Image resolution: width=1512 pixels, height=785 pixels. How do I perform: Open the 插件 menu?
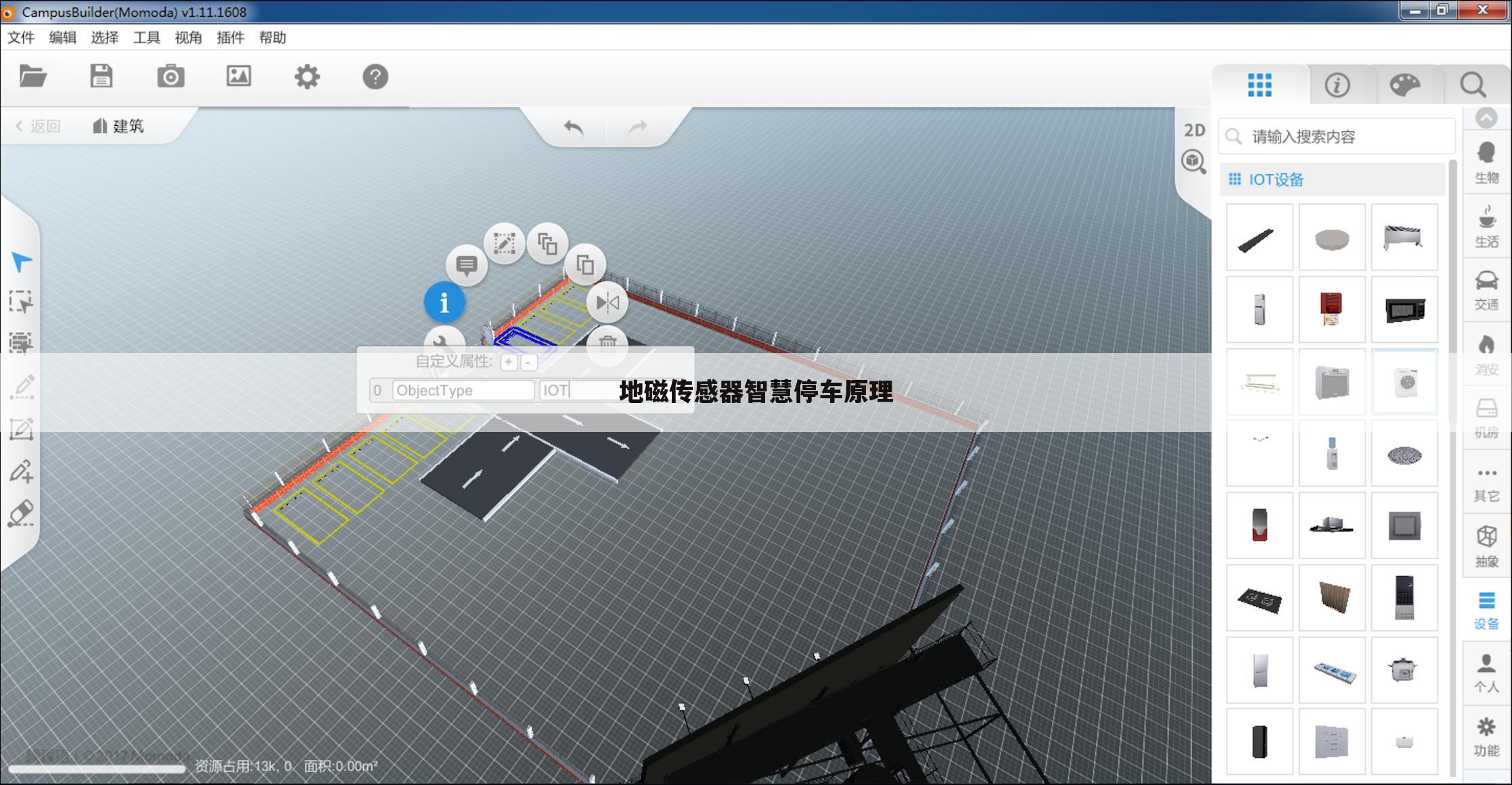(x=231, y=38)
